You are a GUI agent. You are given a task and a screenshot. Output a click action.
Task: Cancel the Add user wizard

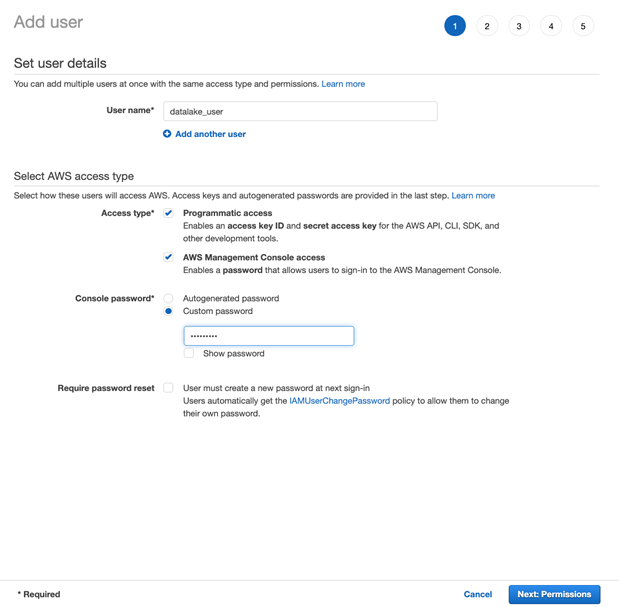click(478, 594)
